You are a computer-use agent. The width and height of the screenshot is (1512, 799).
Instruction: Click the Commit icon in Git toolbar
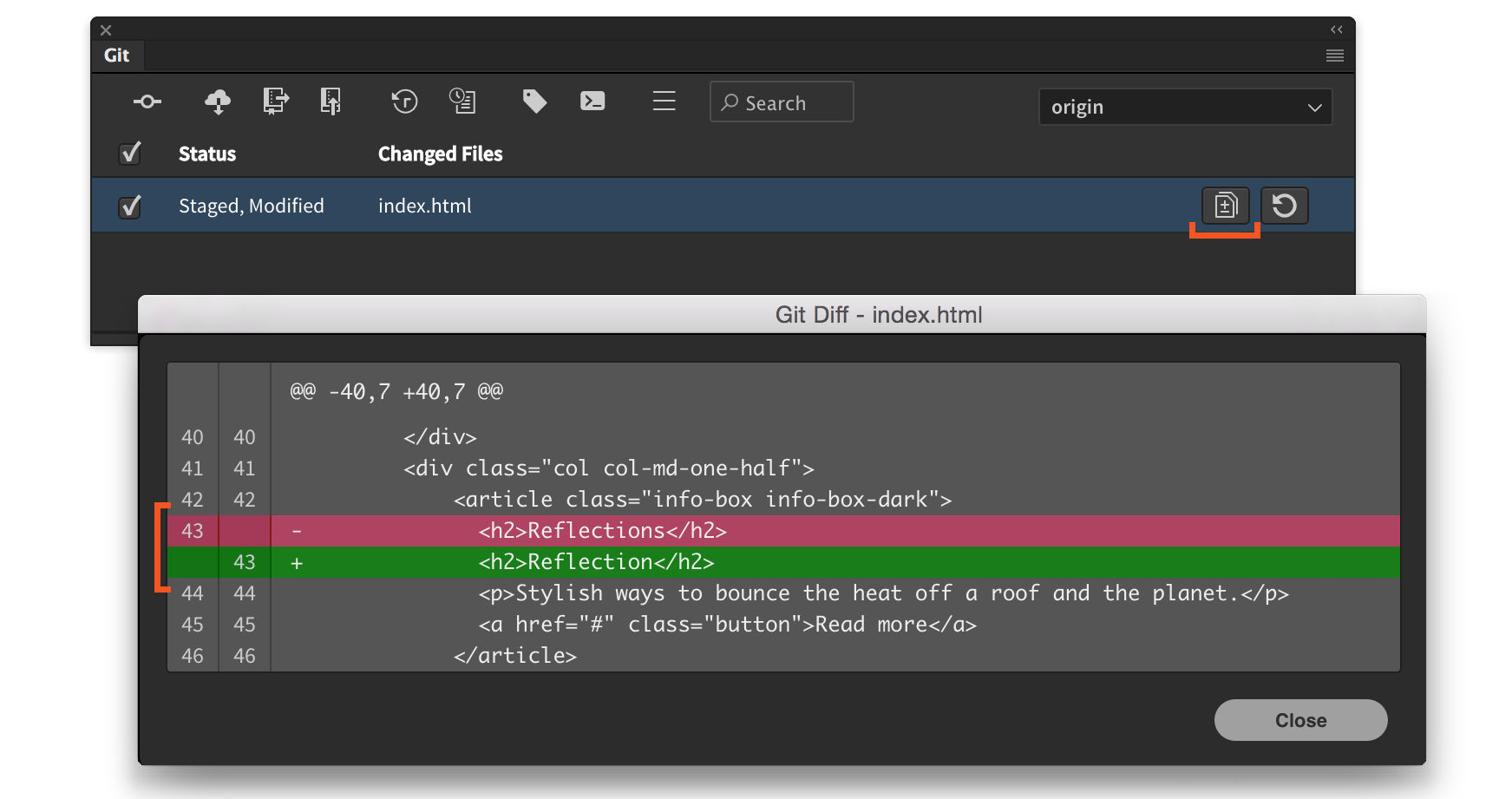pos(147,102)
